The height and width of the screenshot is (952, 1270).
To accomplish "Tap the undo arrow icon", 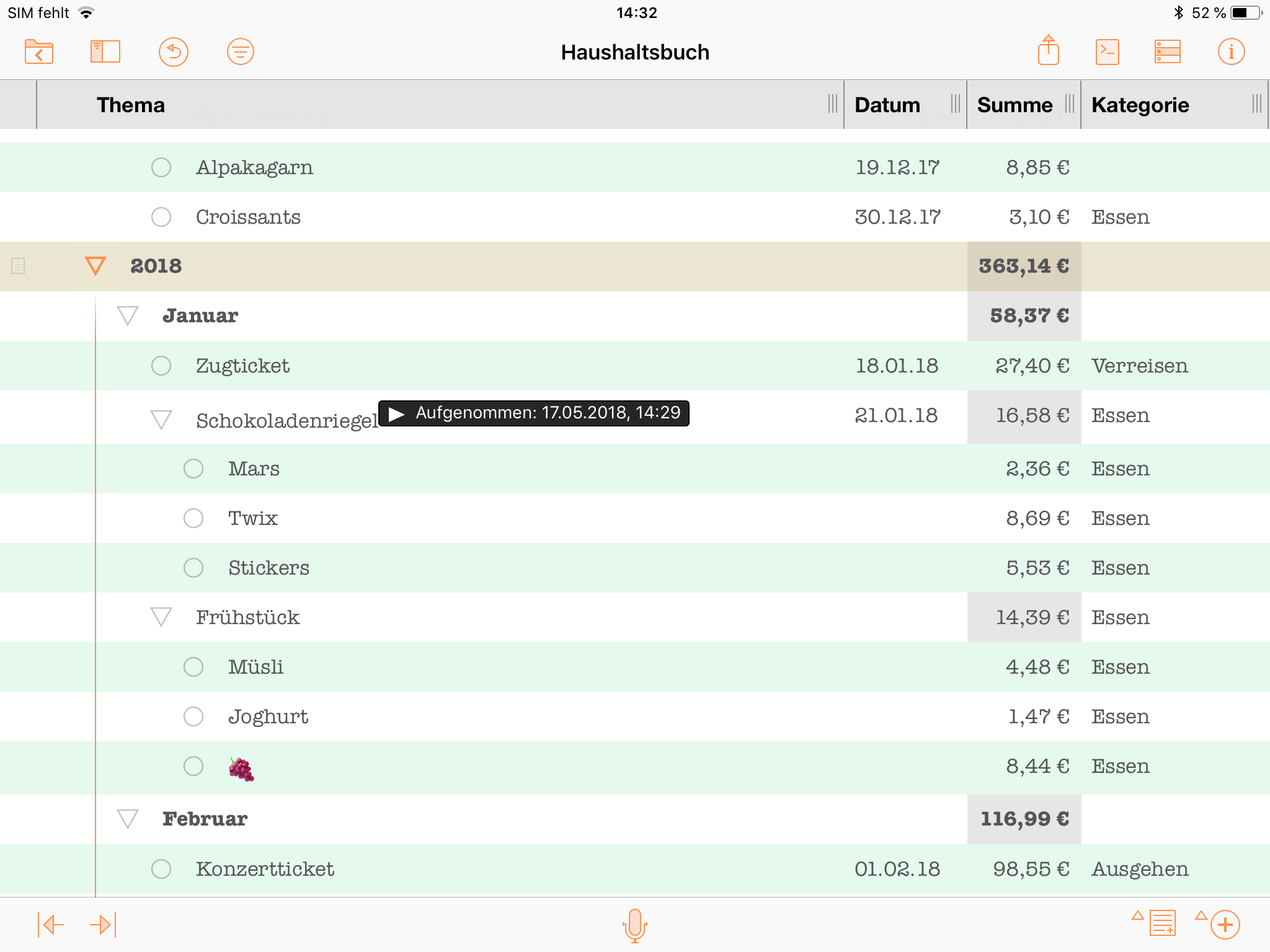I will (x=174, y=51).
